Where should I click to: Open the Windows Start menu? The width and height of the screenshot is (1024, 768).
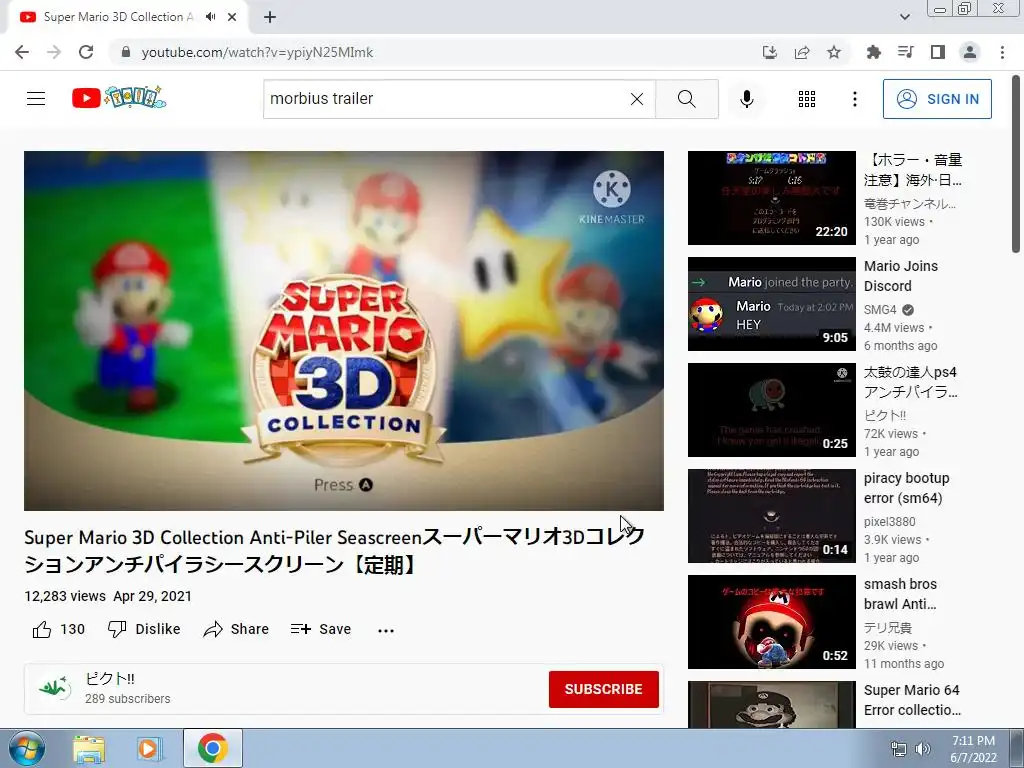[27, 748]
